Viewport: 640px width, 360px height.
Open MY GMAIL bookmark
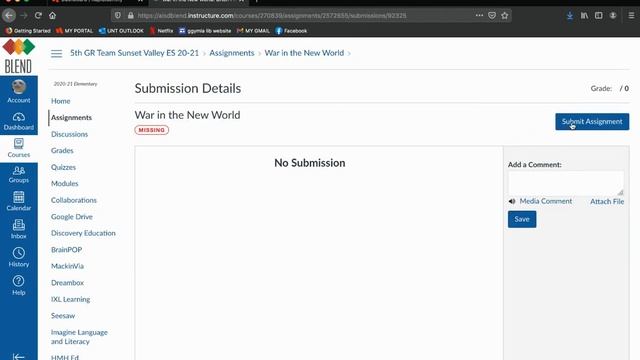click(253, 31)
